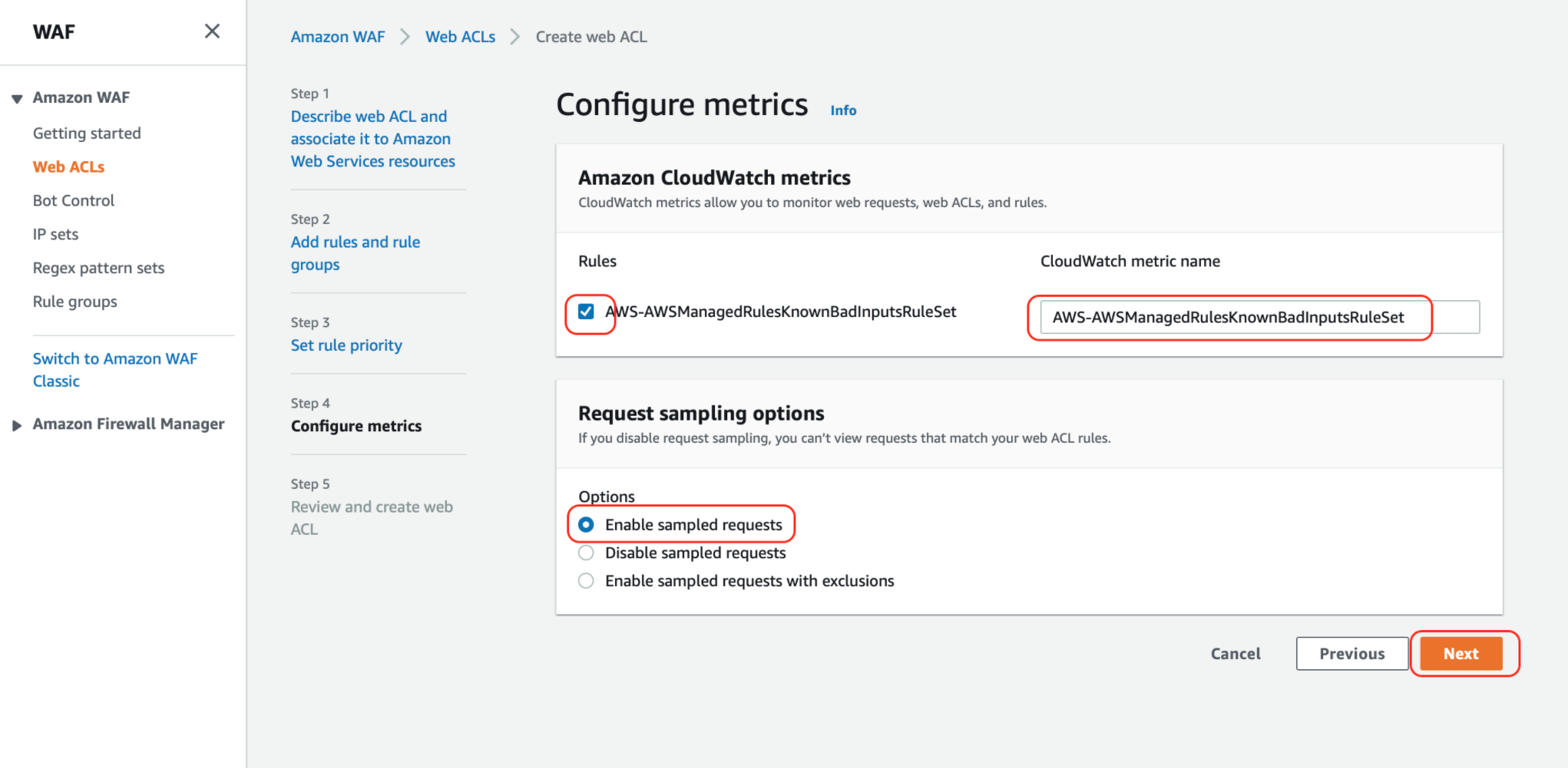Open IP sets page
The image size is (1568, 772).
(x=55, y=234)
